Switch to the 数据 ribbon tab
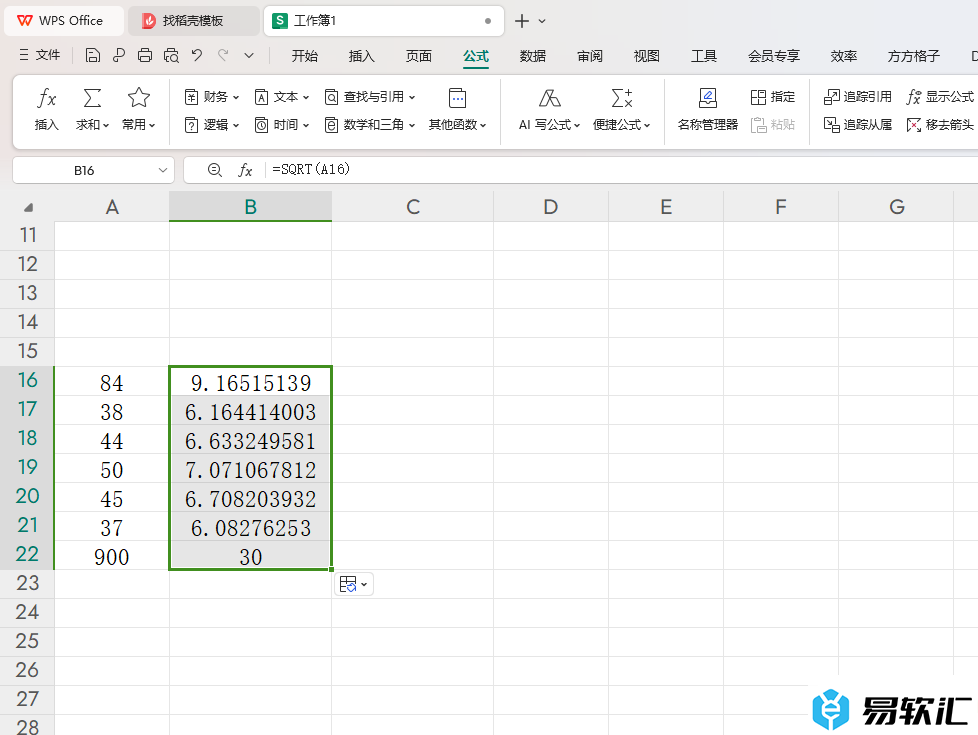 (x=533, y=56)
